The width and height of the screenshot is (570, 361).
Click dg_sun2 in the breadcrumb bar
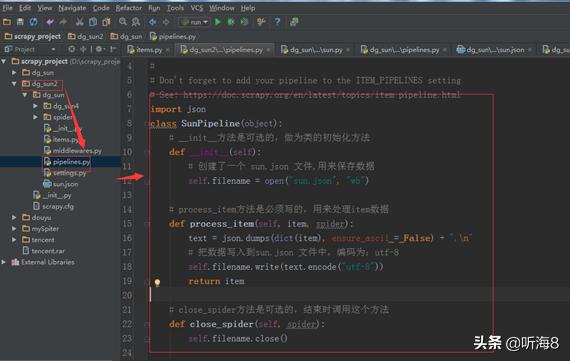pyautogui.click(x=86, y=36)
